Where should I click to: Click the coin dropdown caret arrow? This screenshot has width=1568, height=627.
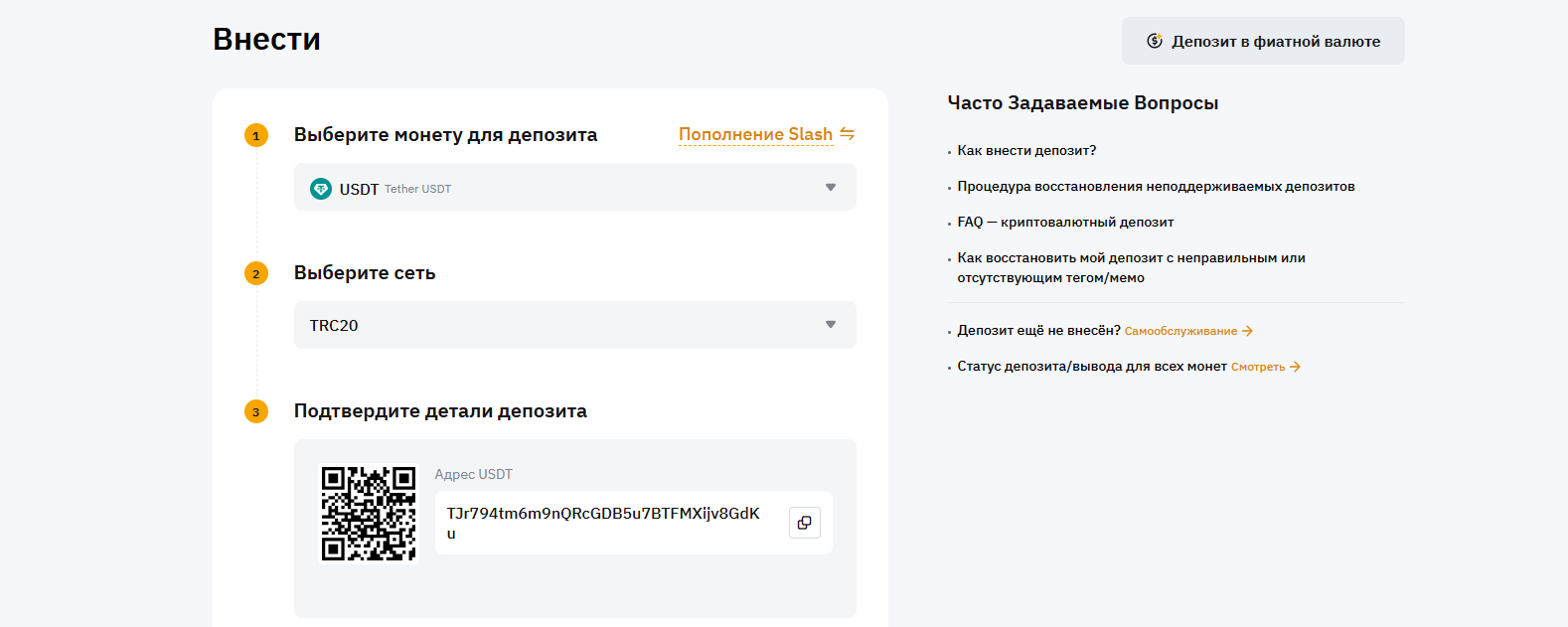831,188
